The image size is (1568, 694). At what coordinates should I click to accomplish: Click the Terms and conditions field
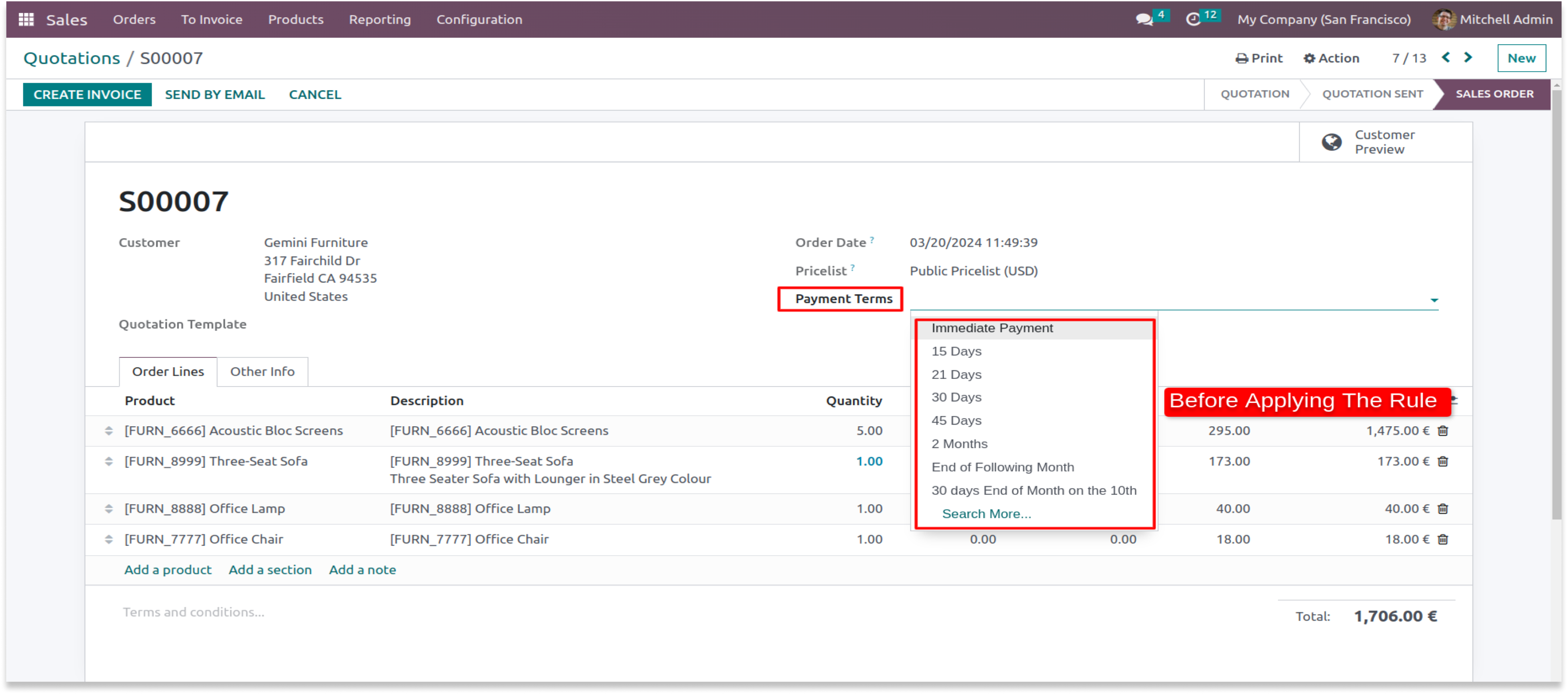click(193, 612)
